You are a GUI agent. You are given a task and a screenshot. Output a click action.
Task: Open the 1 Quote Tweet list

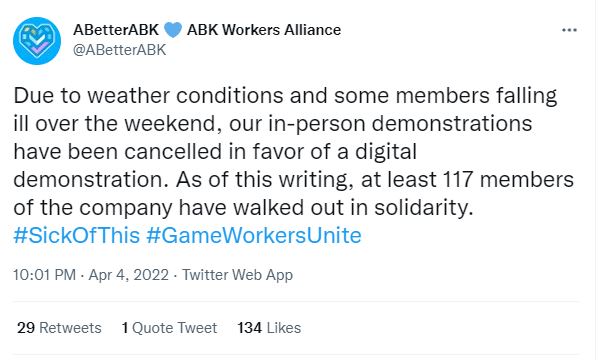(x=169, y=328)
